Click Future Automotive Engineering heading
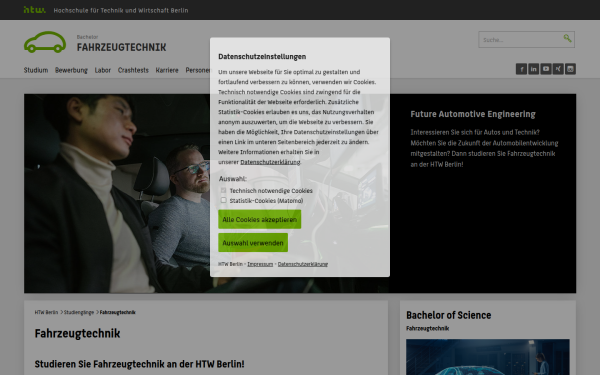Image resolution: width=600 pixels, height=375 pixels. click(473, 114)
